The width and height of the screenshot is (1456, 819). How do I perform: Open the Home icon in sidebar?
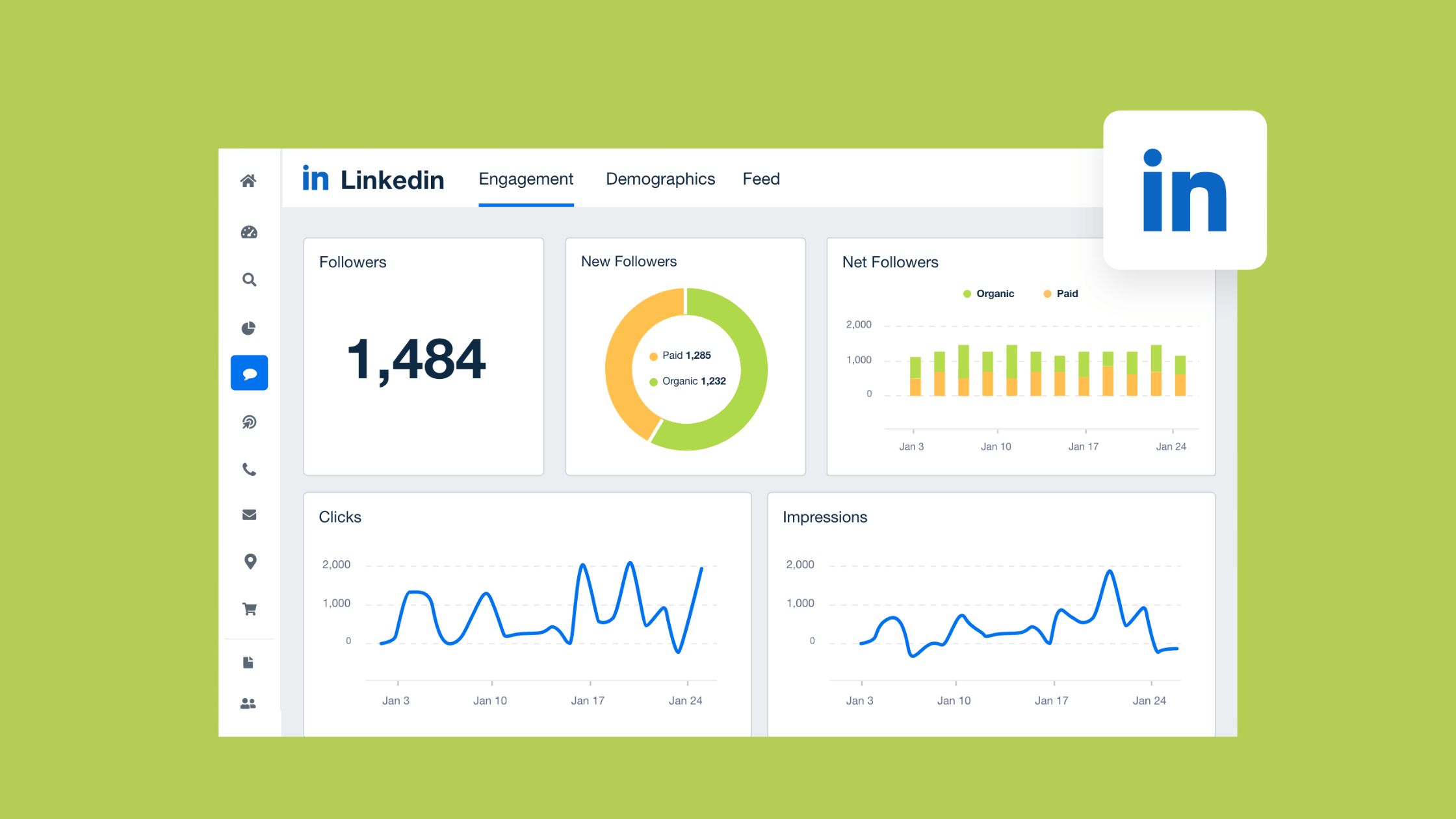(248, 181)
